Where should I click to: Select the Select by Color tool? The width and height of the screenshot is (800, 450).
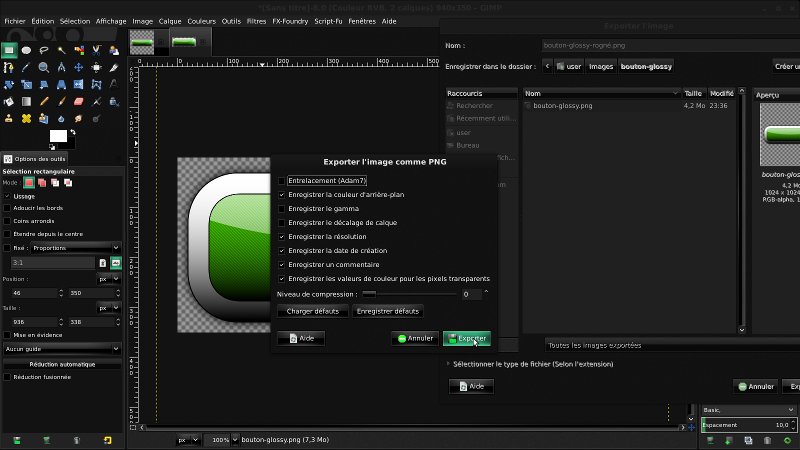point(79,50)
